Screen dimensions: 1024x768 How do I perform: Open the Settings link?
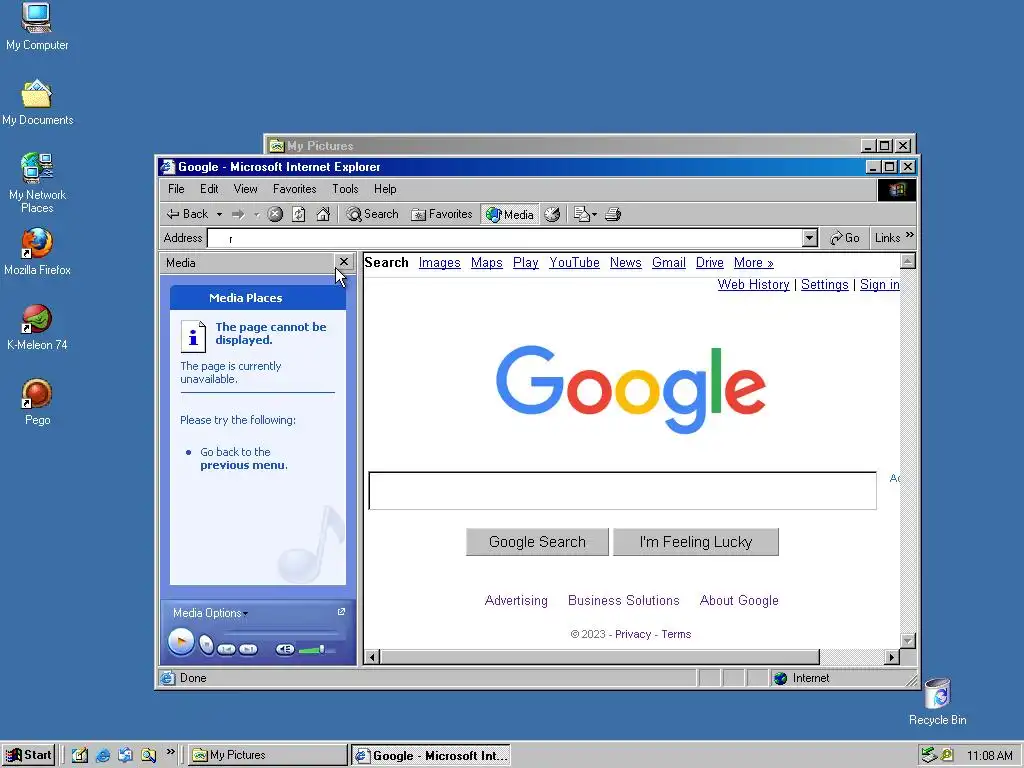point(825,285)
